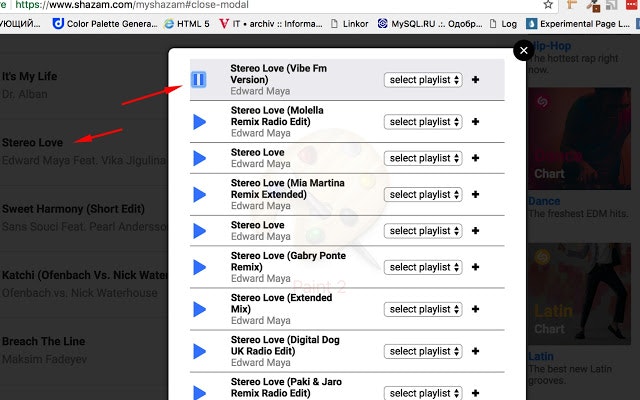This screenshot has width=640, height=400.
Task: Select Sweet Harmony (Short Edit) in background
Action: pyautogui.click(x=73, y=209)
